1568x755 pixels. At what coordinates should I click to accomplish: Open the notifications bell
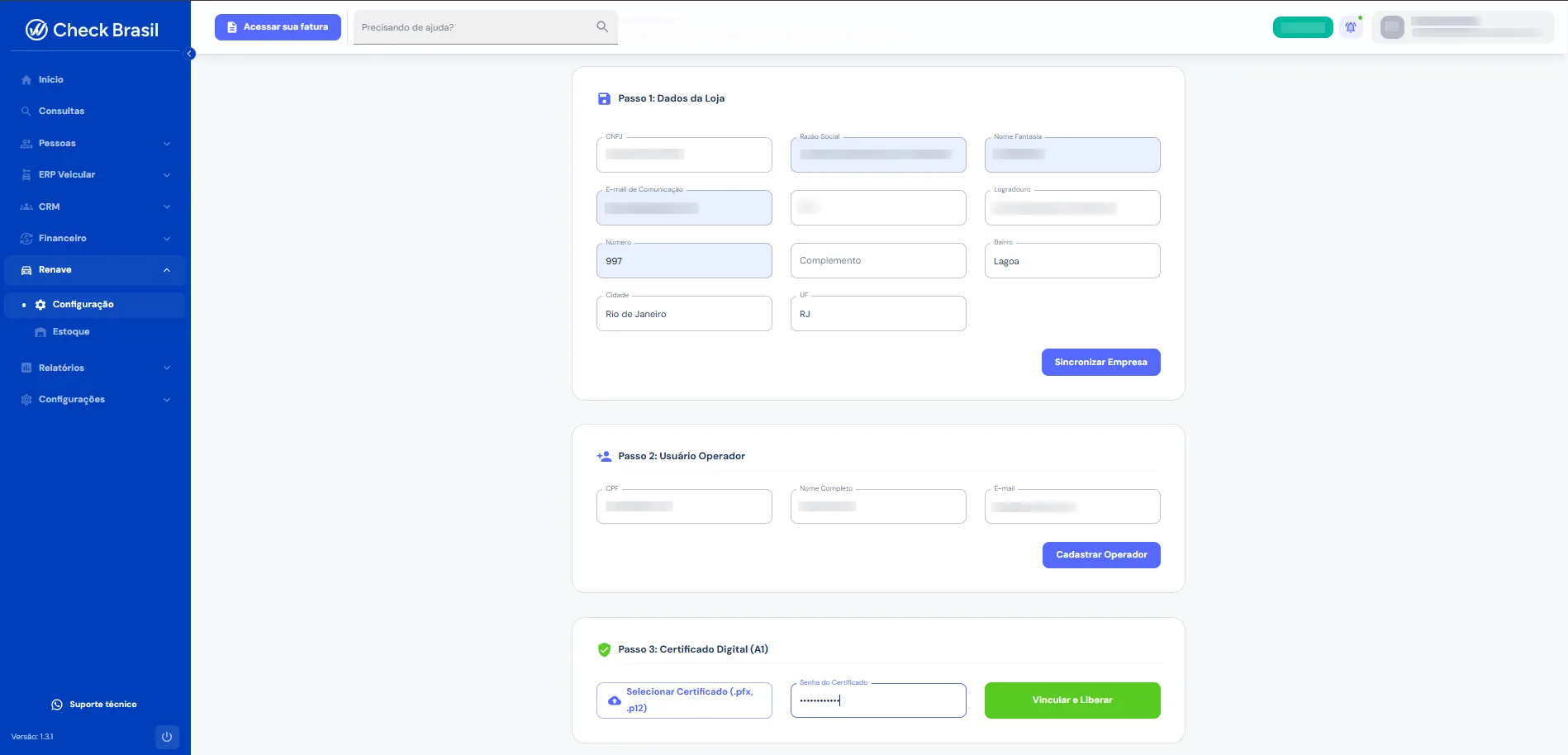pyautogui.click(x=1351, y=27)
